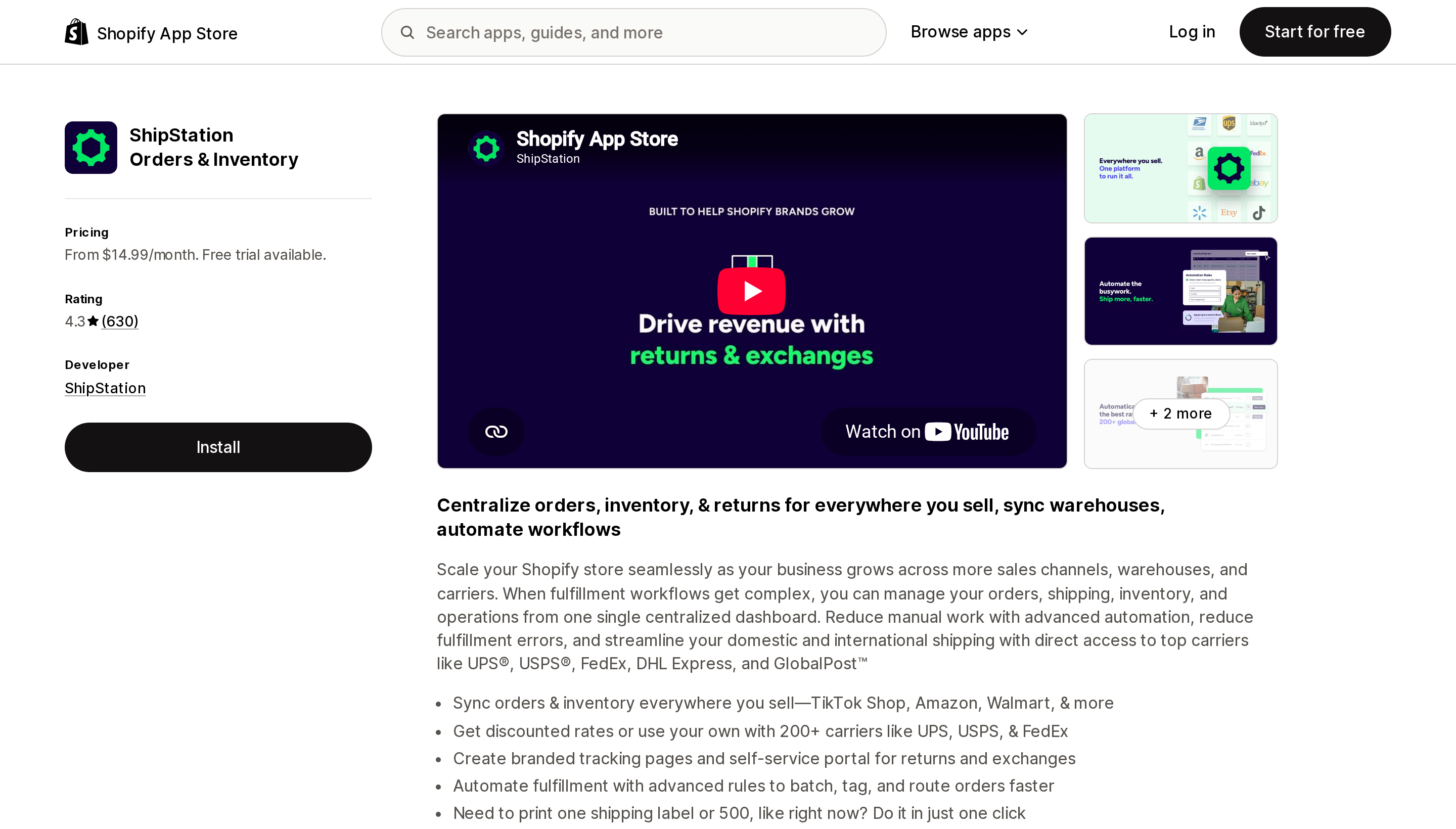Click the search magnifier icon
The height and width of the screenshot is (829, 1456).
[407, 32]
